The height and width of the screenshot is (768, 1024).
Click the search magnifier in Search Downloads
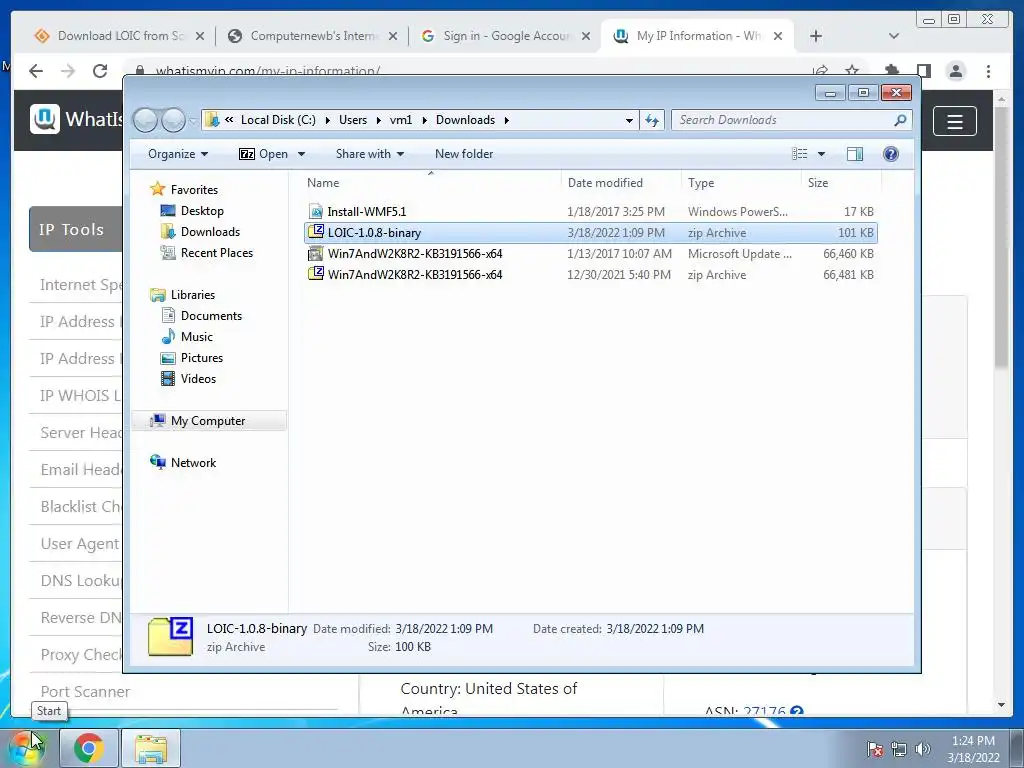pyautogui.click(x=900, y=120)
